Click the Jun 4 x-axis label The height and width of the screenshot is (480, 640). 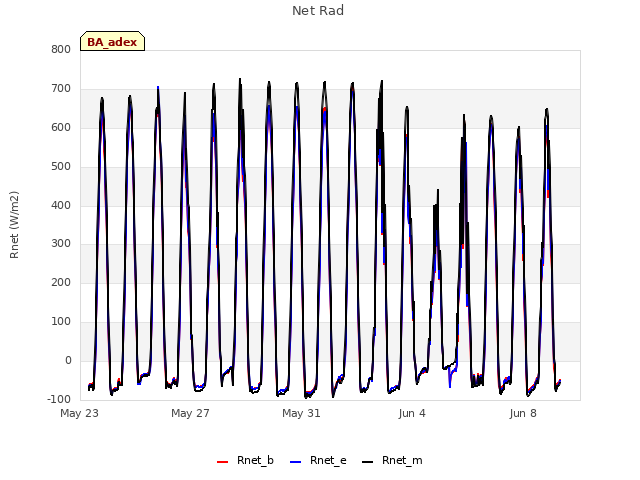(412, 413)
